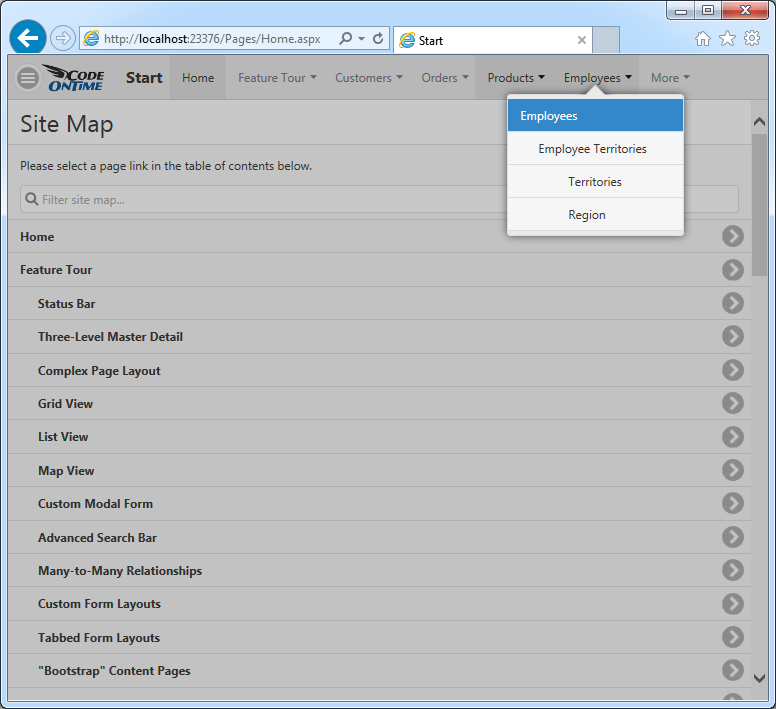Expand the More dropdown menu
Image resolution: width=776 pixels, height=709 pixels.
point(670,78)
